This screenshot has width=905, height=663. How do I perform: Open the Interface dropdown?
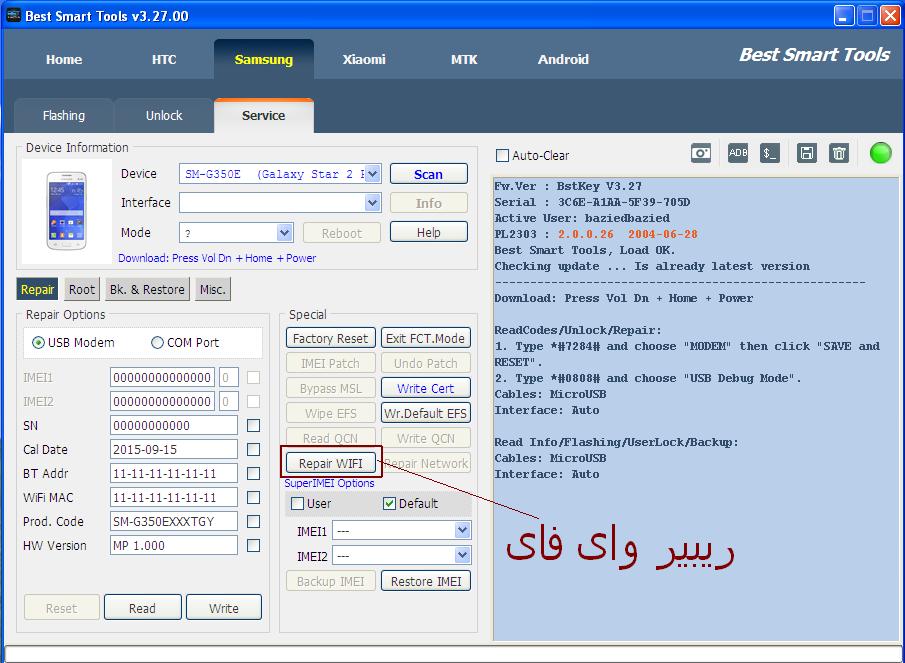(373, 203)
